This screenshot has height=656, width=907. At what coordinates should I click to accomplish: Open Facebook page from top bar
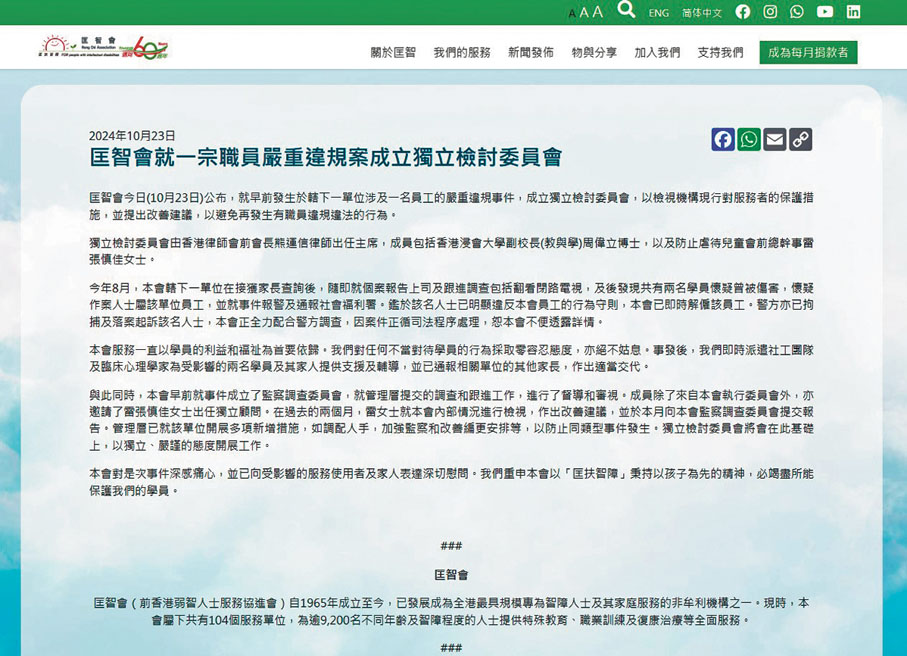pyautogui.click(x=743, y=12)
